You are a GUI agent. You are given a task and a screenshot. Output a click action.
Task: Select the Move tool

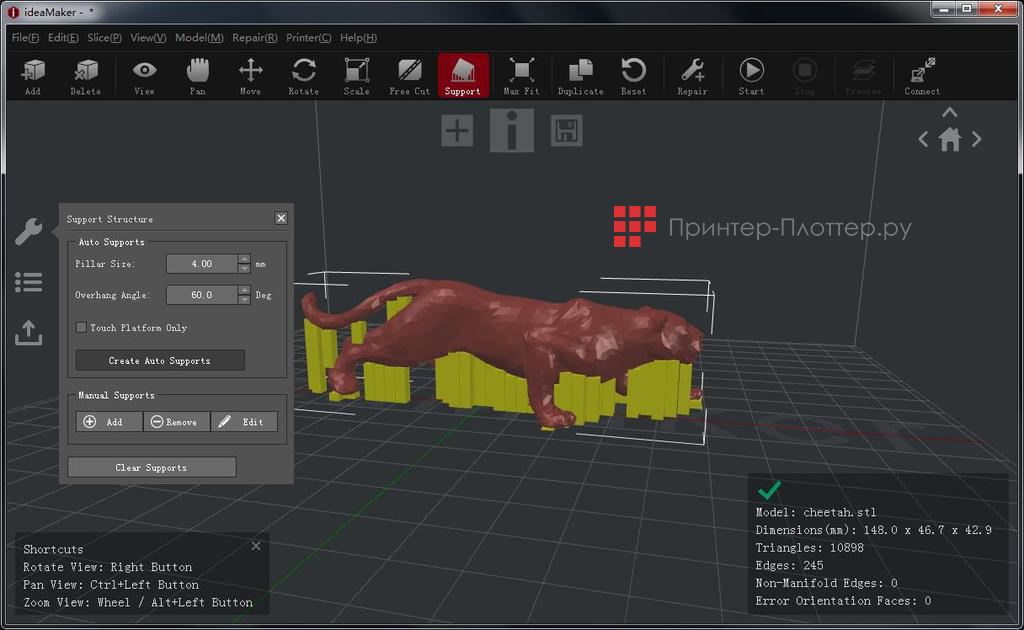[250, 75]
